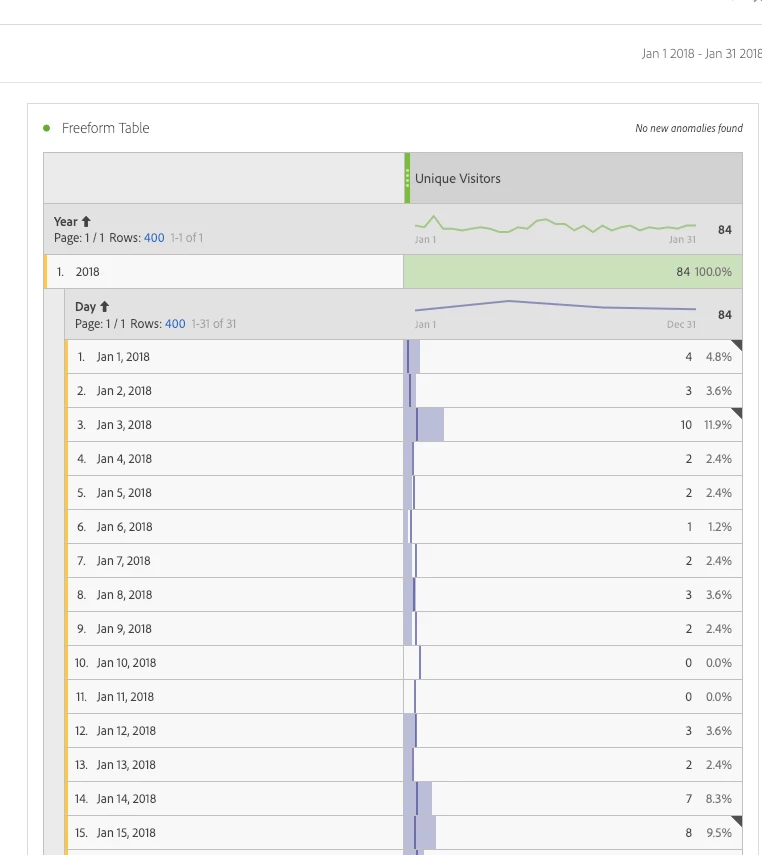
Task: Click the Jan 1 2018 - Jan 31 2018 date range
Action: coord(701,53)
